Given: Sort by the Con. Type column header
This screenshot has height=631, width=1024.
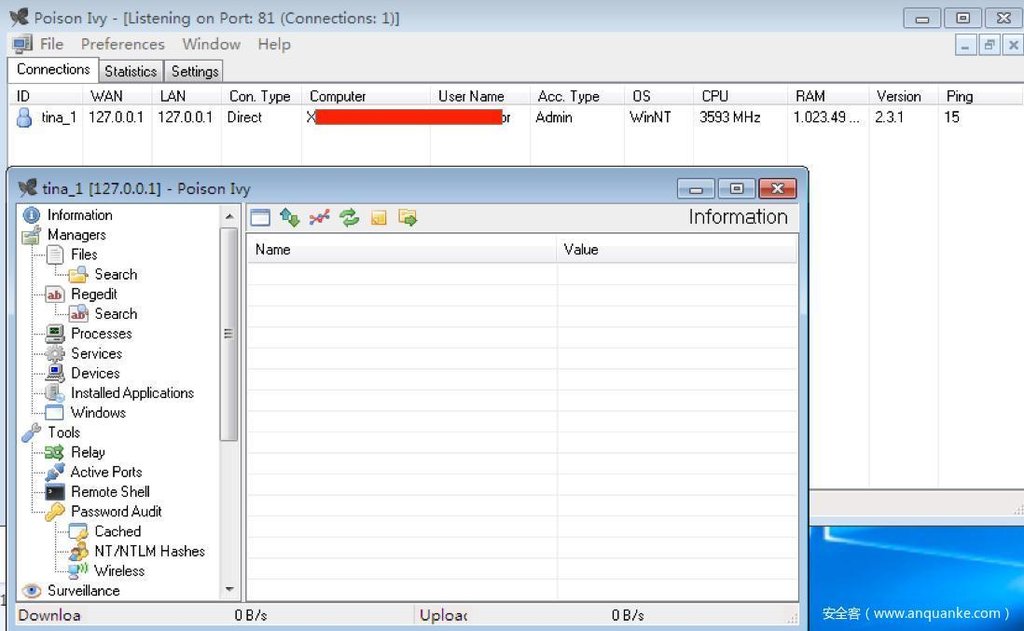Looking at the screenshot, I should 261,96.
